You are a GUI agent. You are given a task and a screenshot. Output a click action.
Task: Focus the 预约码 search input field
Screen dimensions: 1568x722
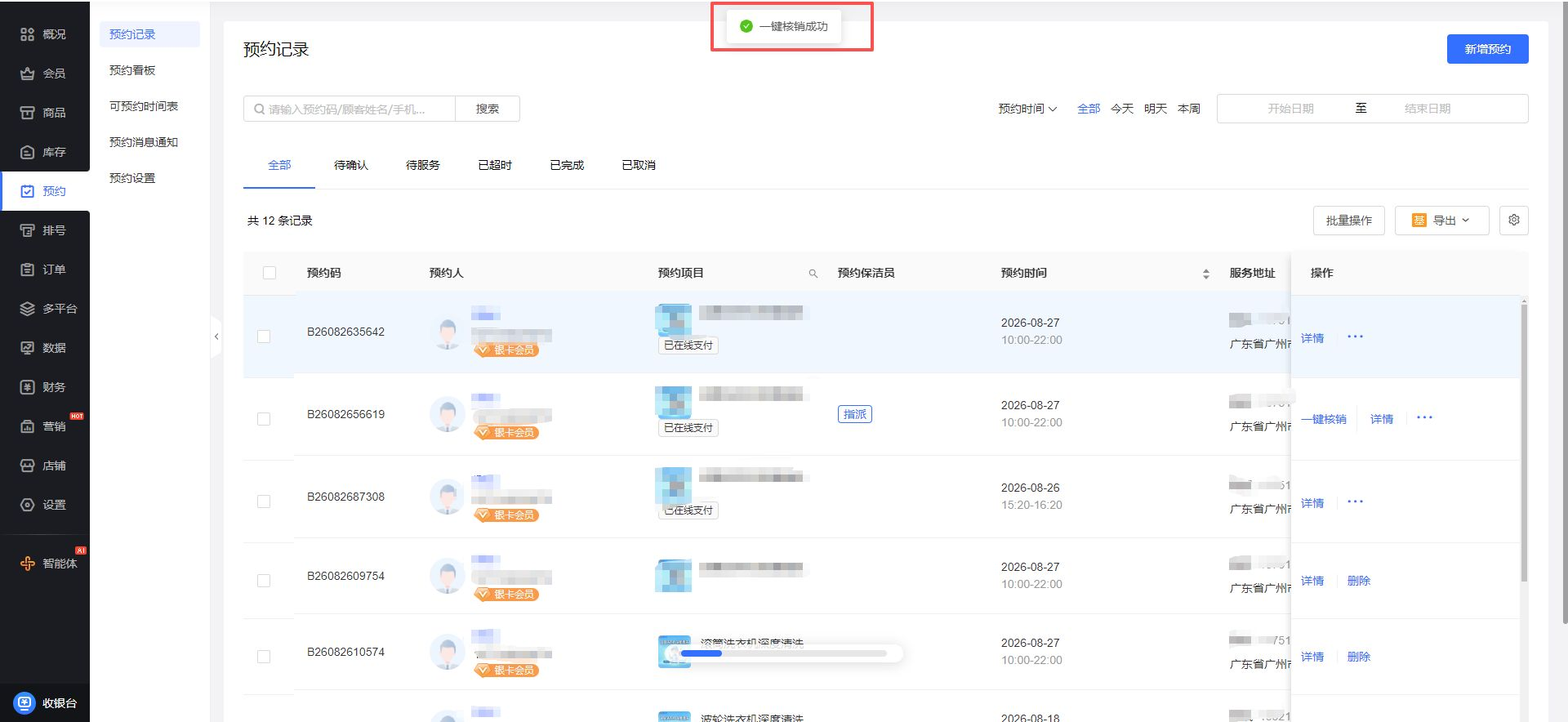(x=350, y=109)
